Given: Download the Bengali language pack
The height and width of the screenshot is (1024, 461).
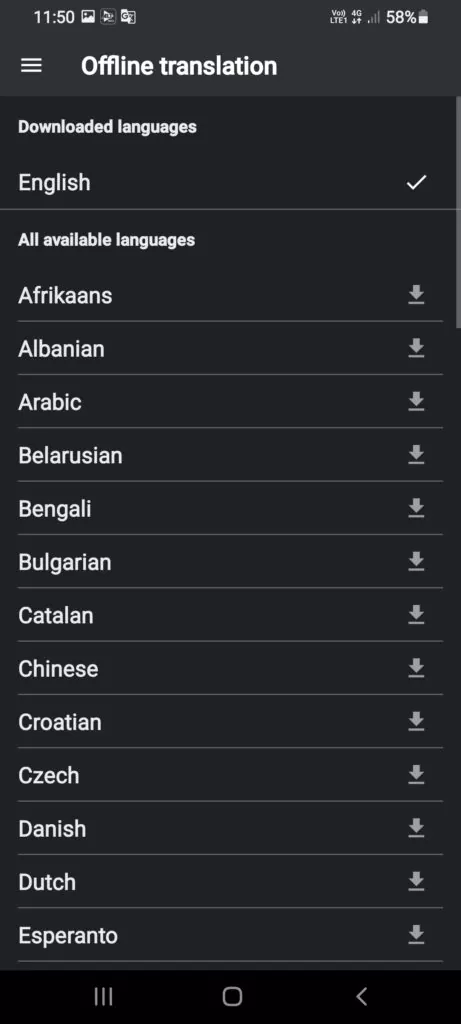Looking at the screenshot, I should coord(416,509).
